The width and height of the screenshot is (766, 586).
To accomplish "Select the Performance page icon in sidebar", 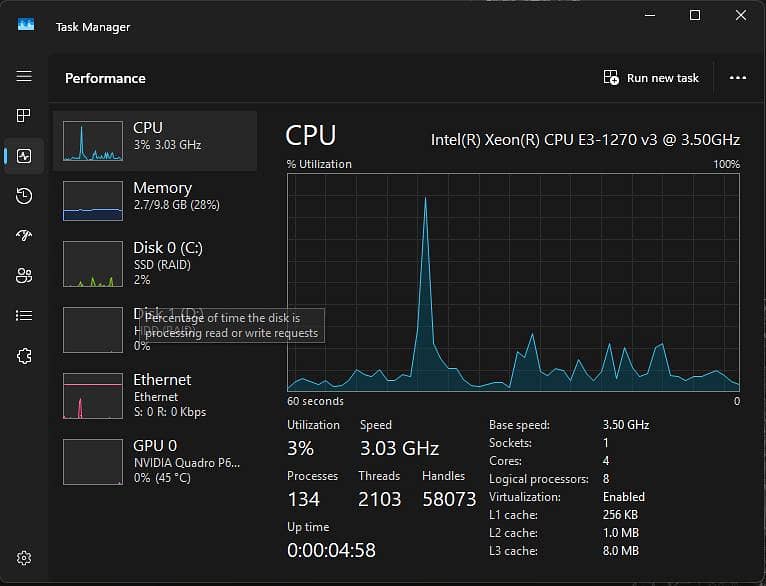I will coord(24,156).
